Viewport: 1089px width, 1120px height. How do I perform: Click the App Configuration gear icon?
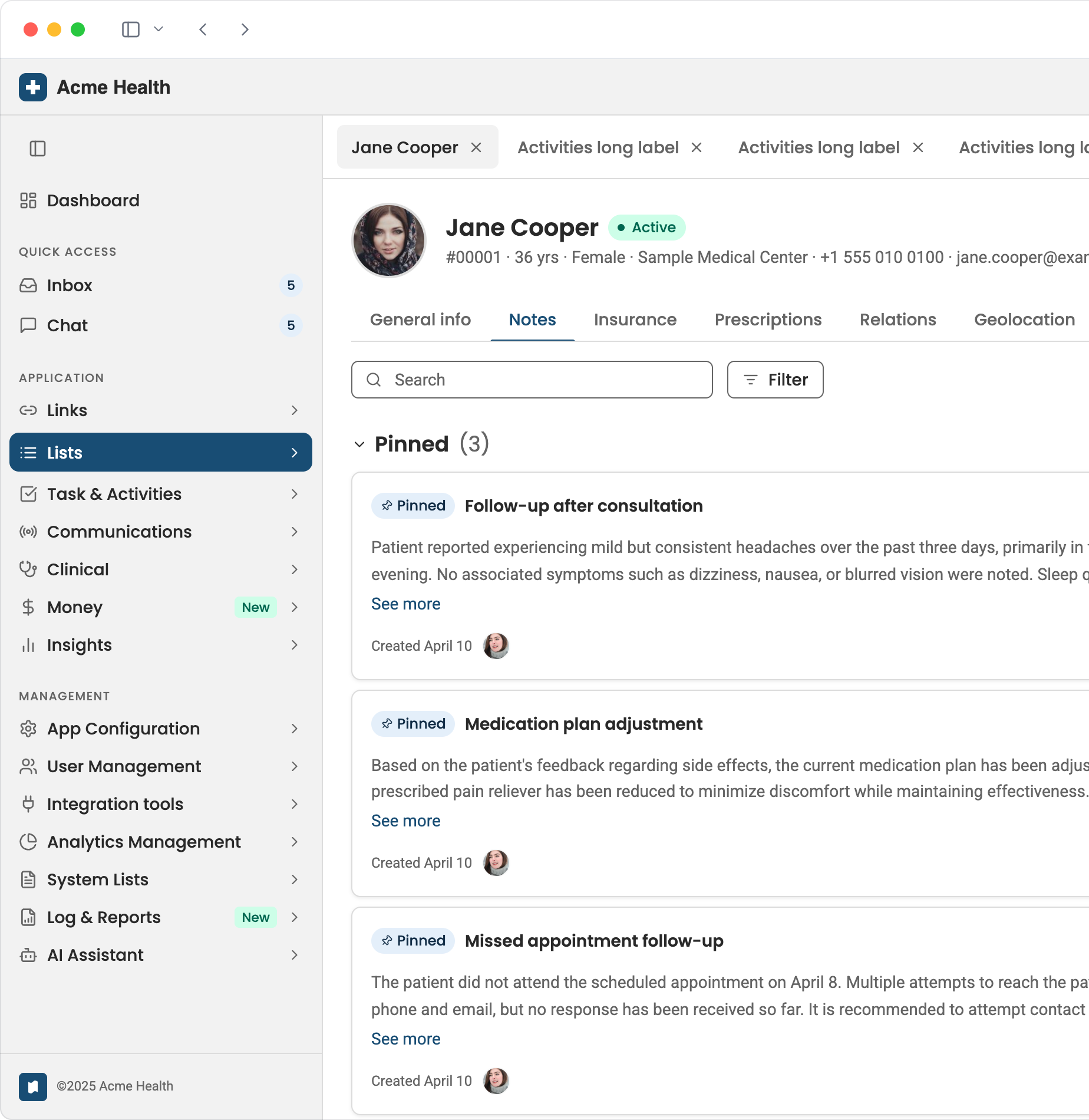click(28, 729)
